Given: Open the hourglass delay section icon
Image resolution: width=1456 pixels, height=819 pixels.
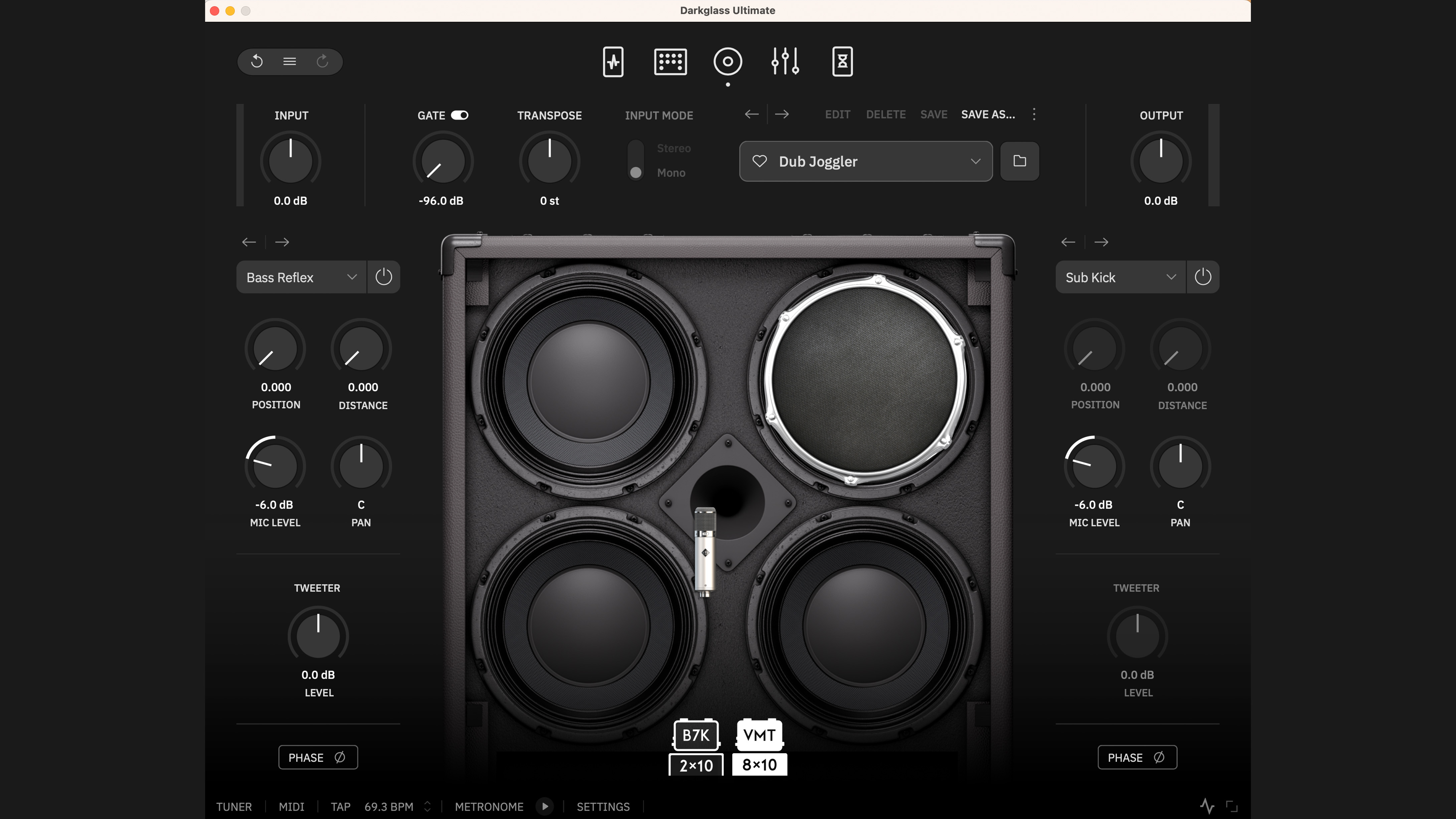Looking at the screenshot, I should pyautogui.click(x=842, y=61).
